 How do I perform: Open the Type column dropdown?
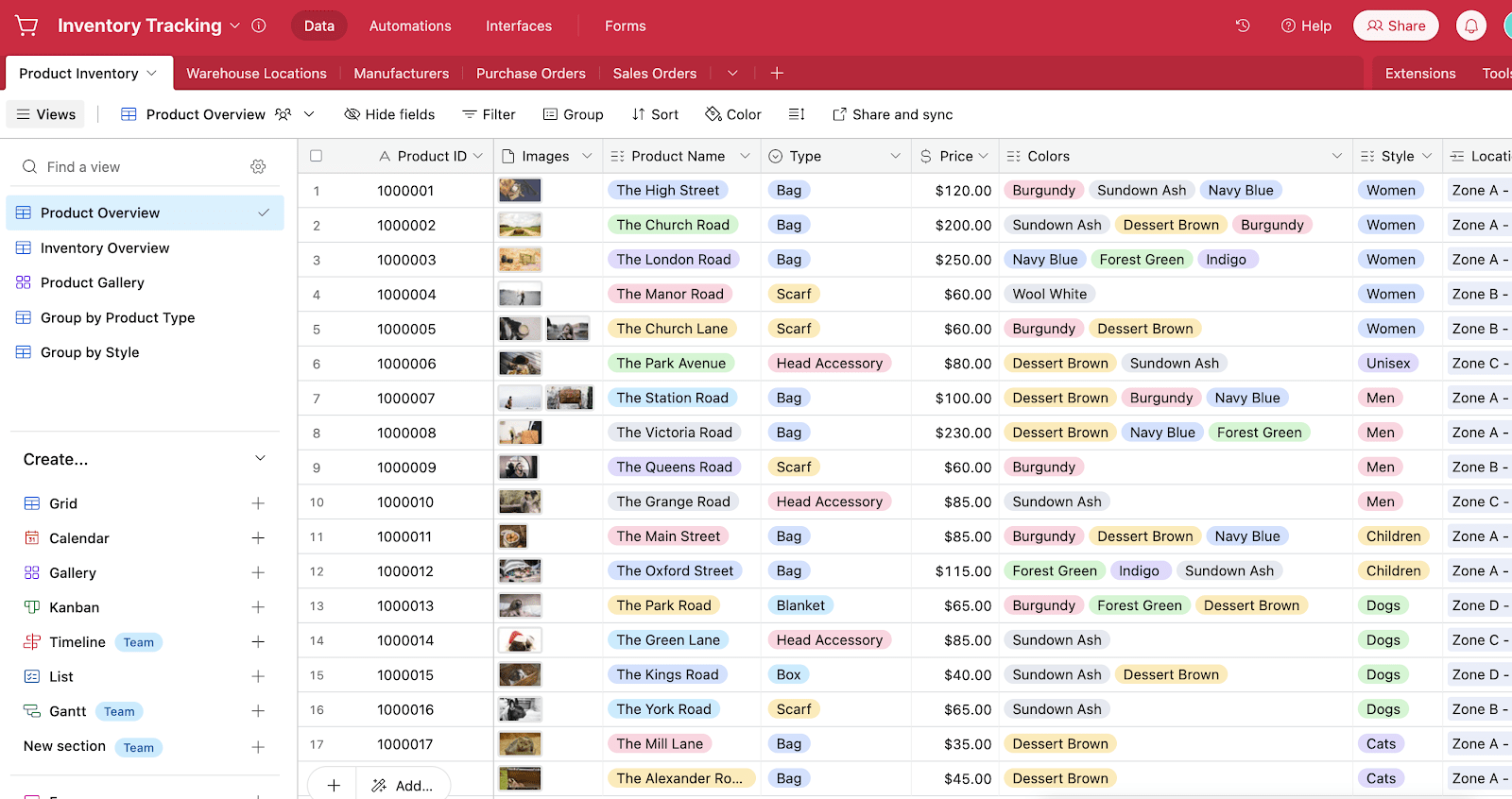coord(895,156)
